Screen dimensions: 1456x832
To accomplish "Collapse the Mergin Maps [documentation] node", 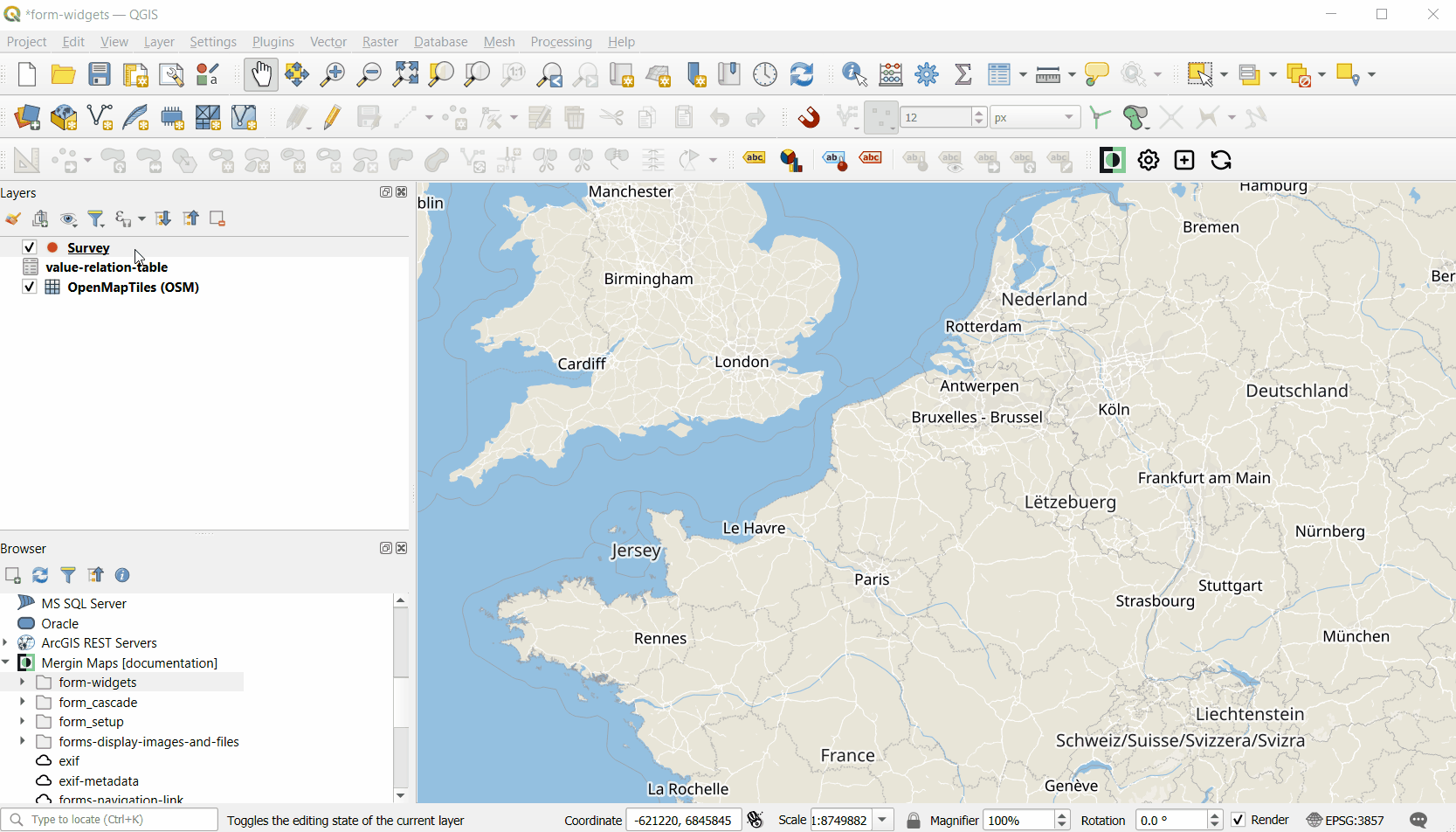I will [x=6, y=662].
